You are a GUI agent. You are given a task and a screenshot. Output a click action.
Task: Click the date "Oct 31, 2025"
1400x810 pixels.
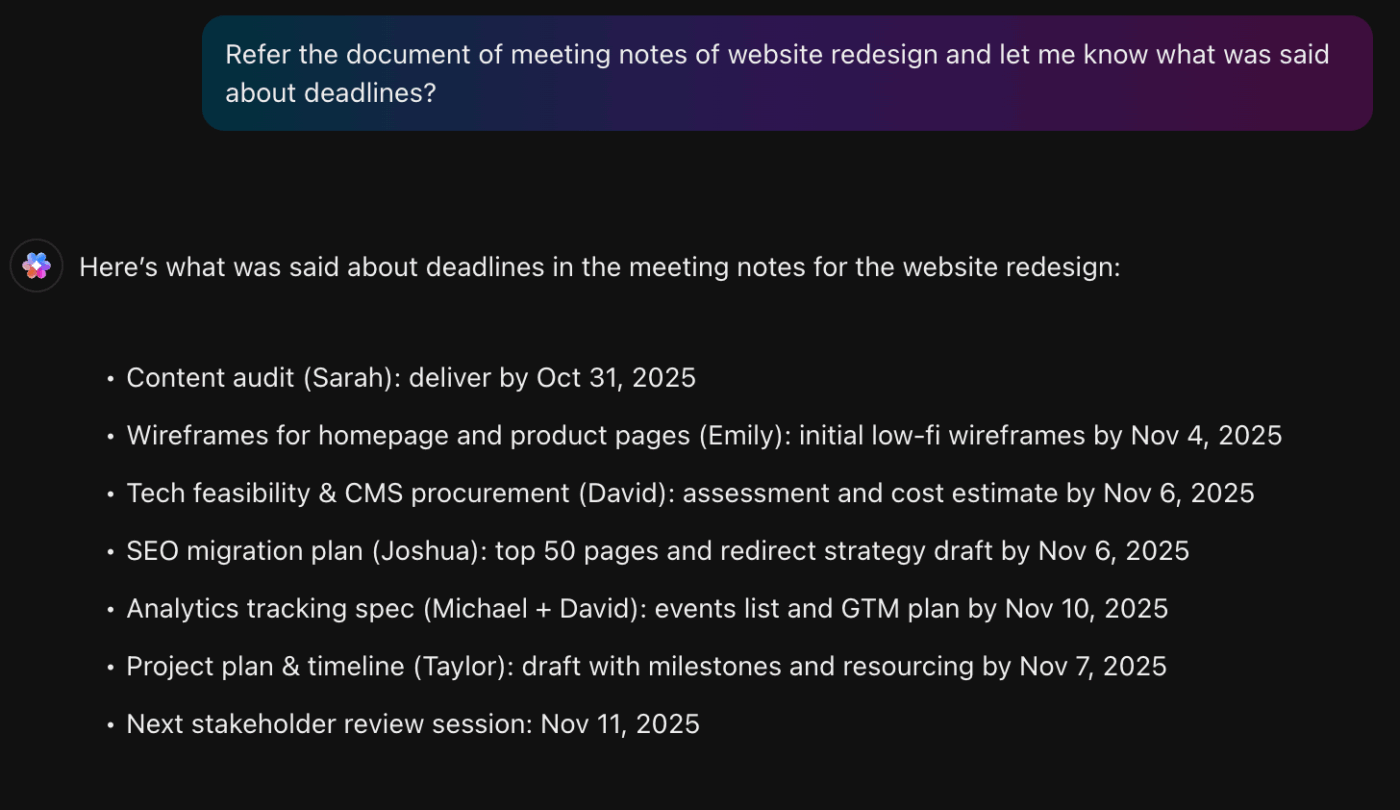(x=616, y=378)
